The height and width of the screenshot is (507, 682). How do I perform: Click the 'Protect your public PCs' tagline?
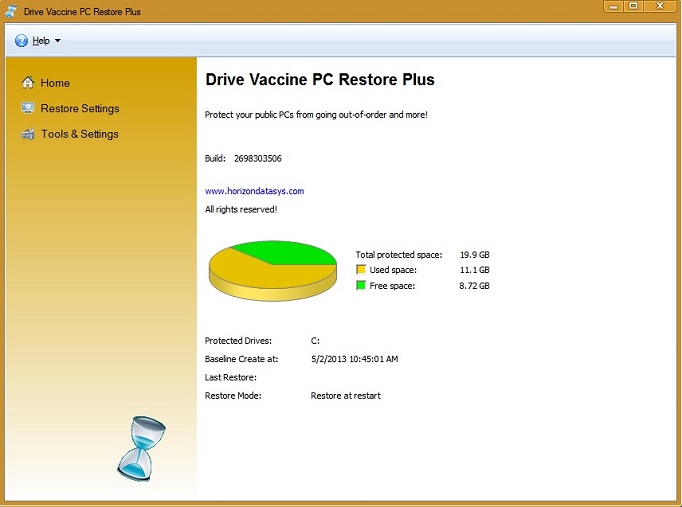point(316,115)
